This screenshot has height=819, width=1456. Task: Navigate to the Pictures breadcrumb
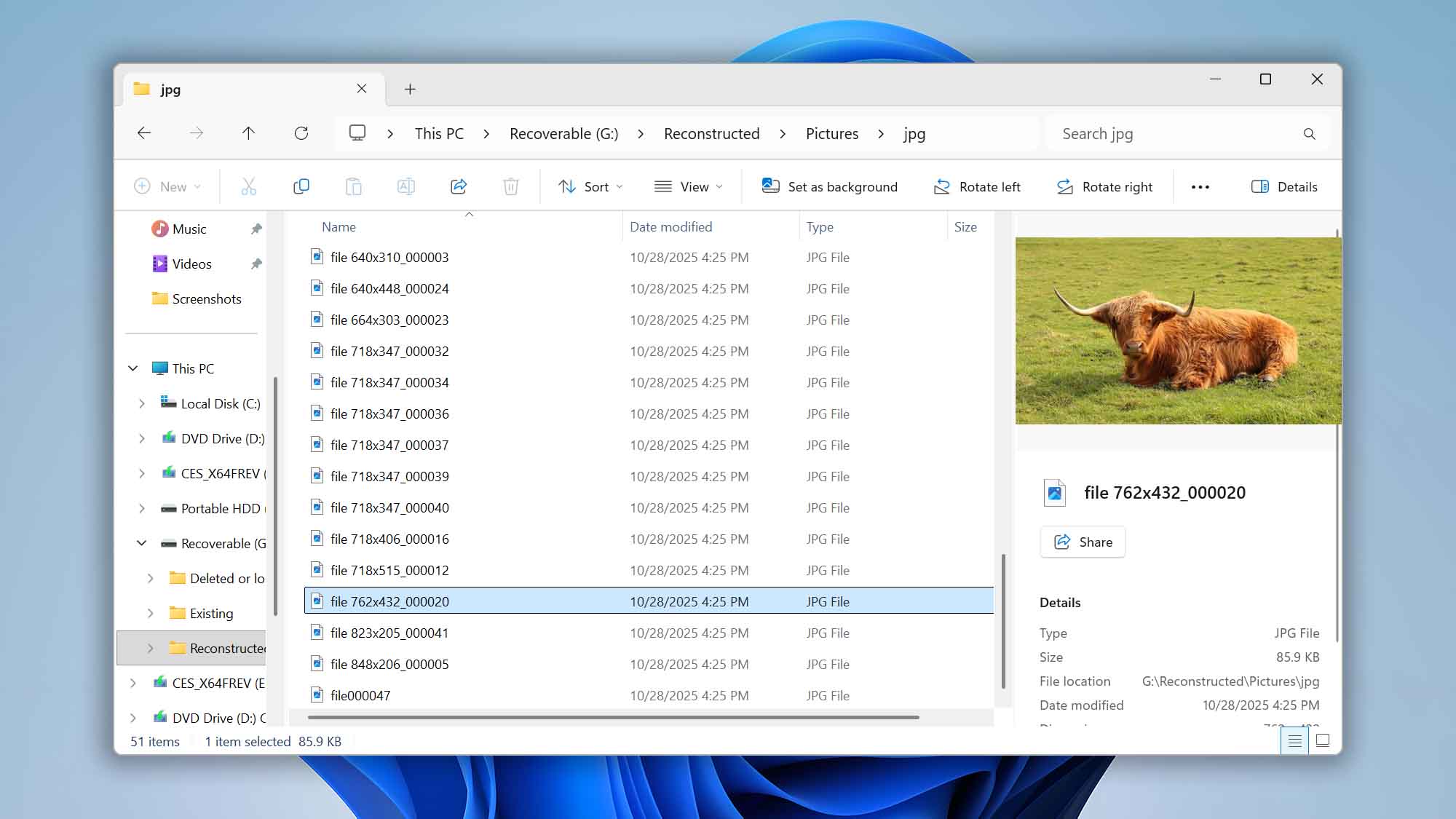(831, 133)
